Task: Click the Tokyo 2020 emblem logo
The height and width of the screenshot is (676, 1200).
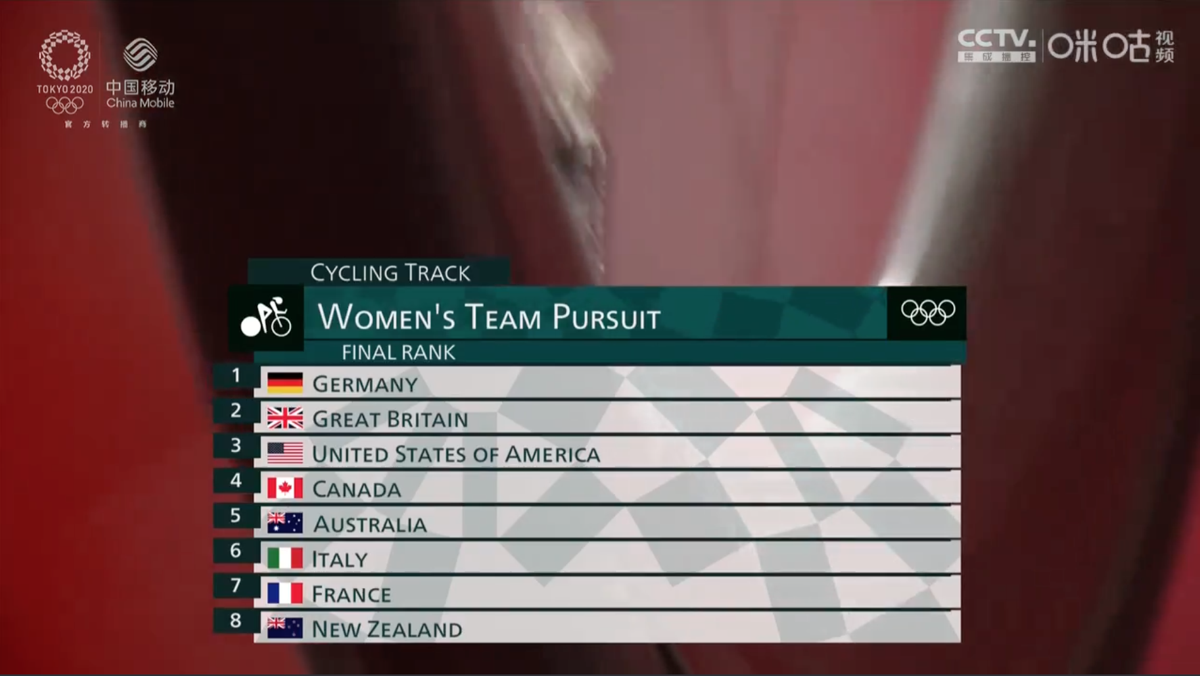Action: pos(64,72)
